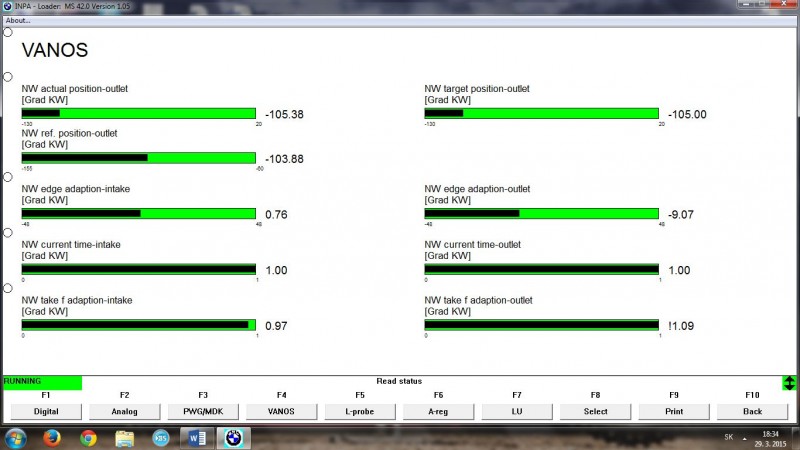The width and height of the screenshot is (800, 450).
Task: Click the SK language indicator
Action: pos(729,437)
